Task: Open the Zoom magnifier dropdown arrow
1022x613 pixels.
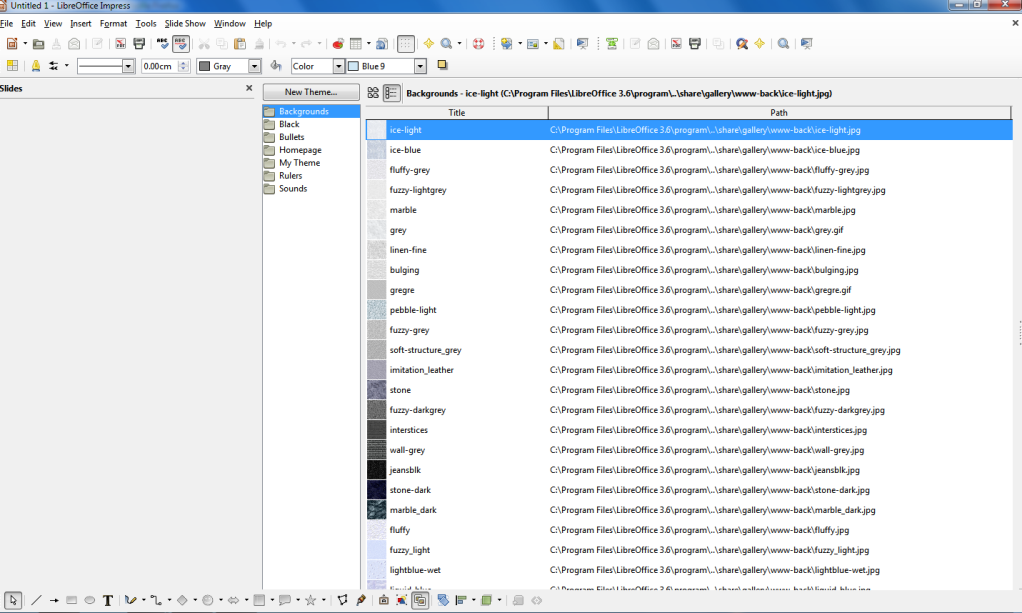Action: pos(459,44)
